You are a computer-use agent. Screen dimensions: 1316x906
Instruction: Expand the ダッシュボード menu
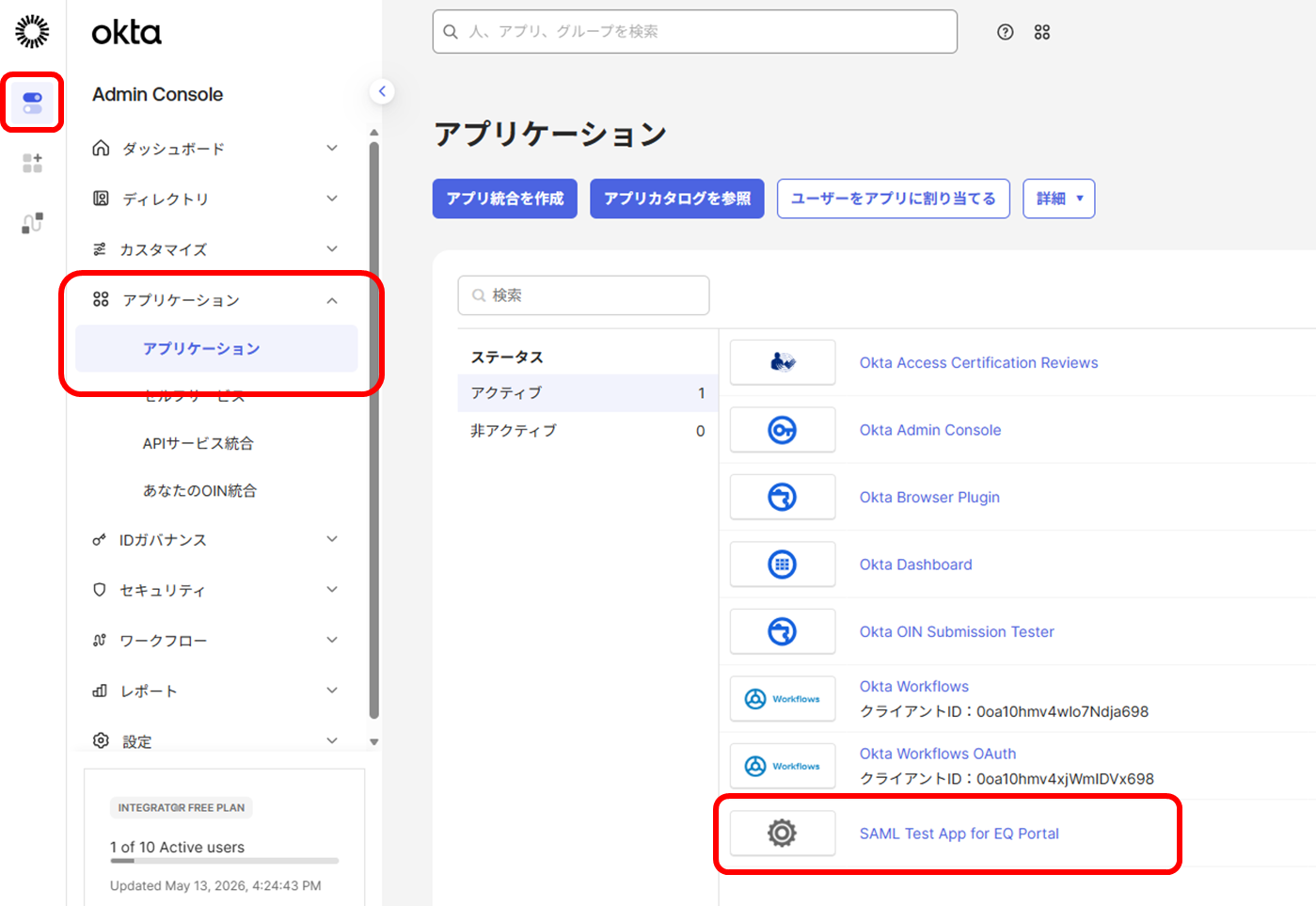[x=215, y=149]
